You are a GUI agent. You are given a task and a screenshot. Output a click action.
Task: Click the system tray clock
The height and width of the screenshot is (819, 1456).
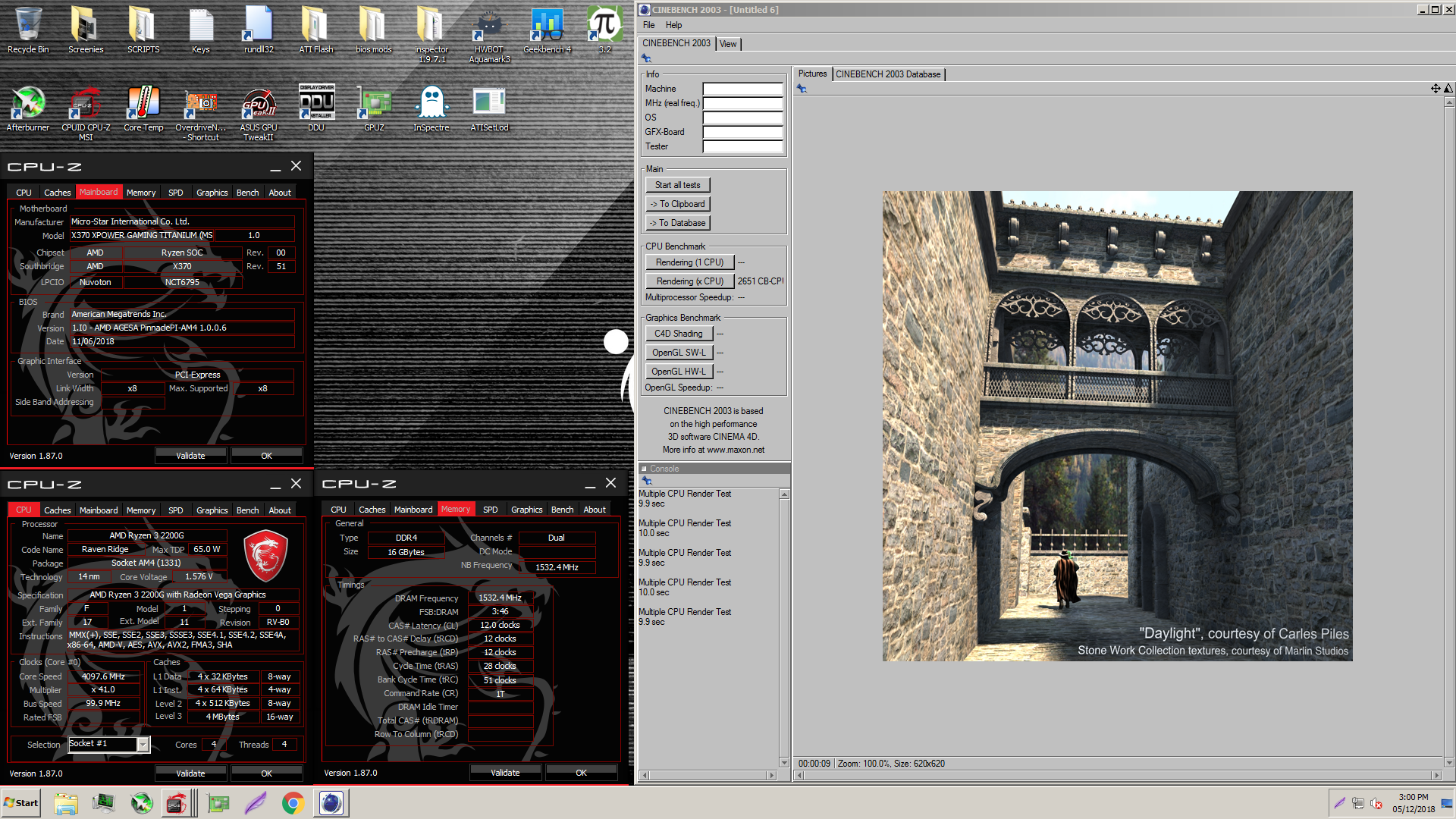click(x=1414, y=803)
